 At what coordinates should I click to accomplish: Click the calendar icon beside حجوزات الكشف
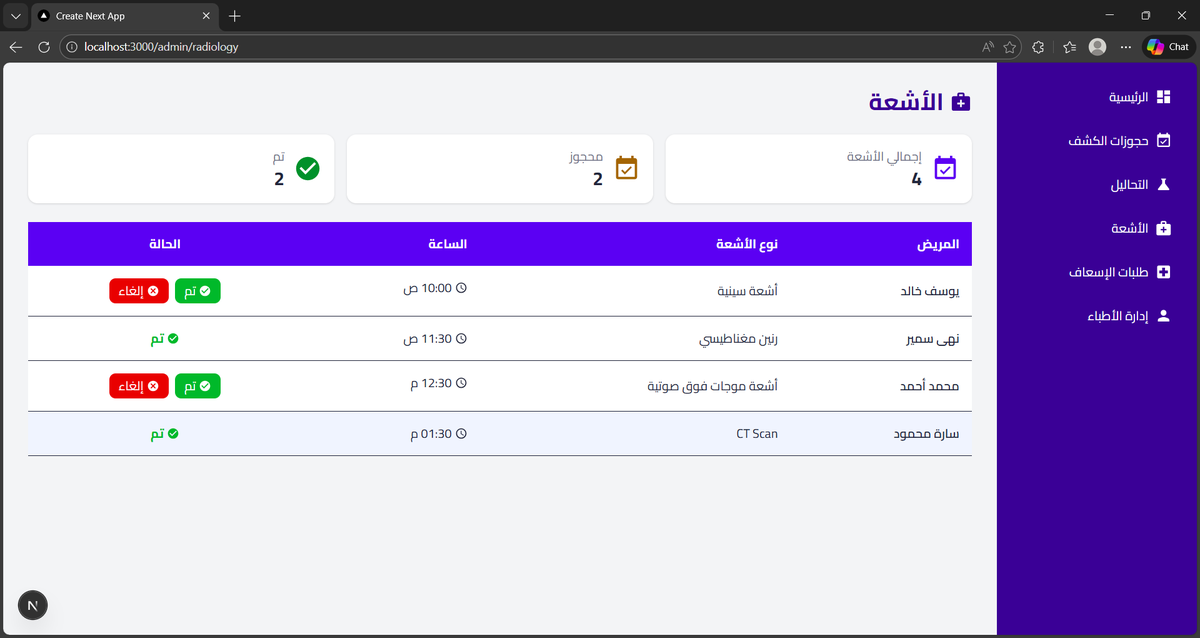pyautogui.click(x=1163, y=140)
